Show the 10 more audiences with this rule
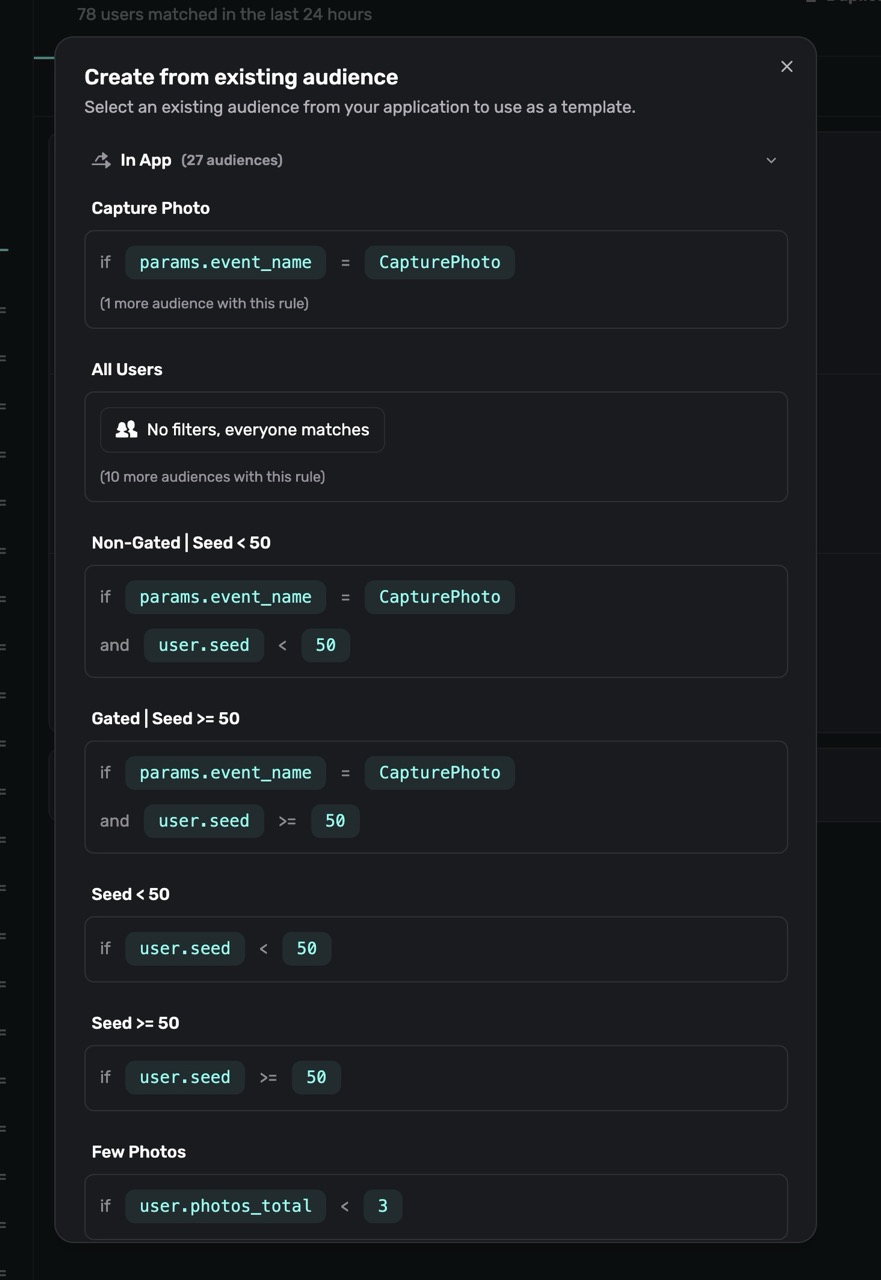 [212, 477]
